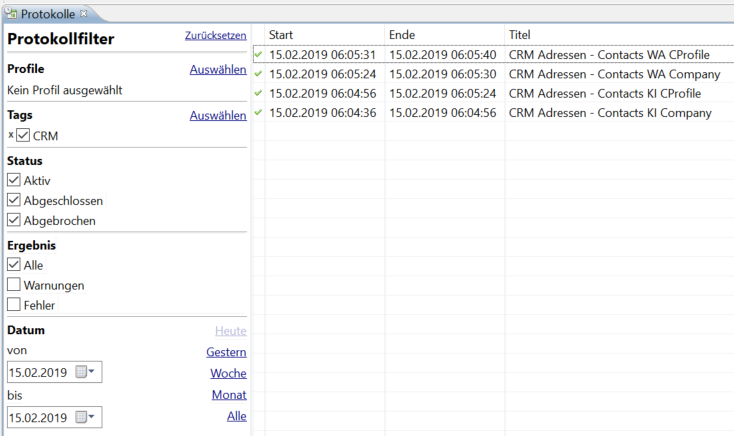This screenshot has height=436, width=734.
Task: Remove the CRM tag with the x
Action: tap(11, 135)
